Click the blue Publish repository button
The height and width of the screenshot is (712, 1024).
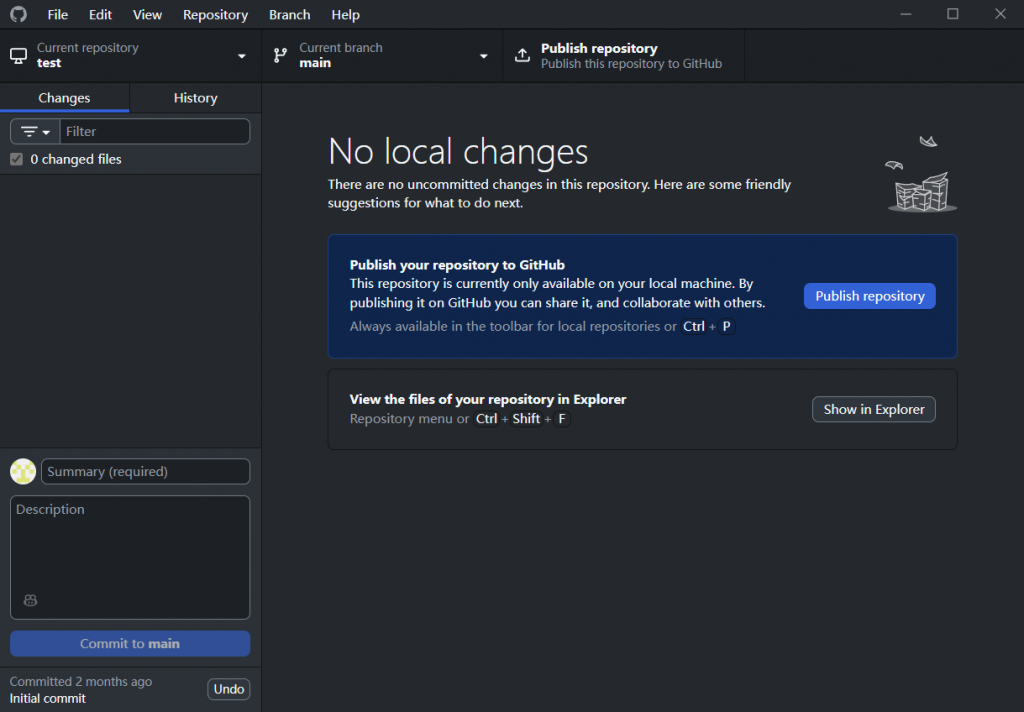click(x=869, y=296)
